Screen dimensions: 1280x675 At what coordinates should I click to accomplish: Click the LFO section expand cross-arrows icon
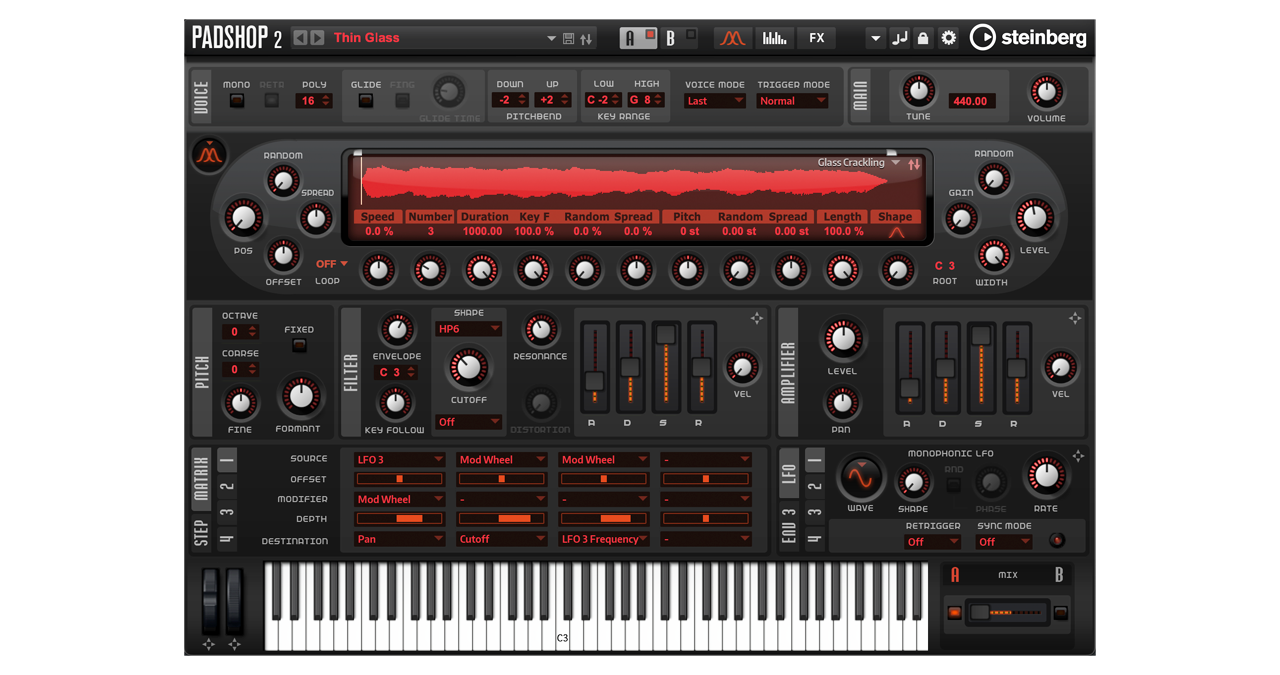1078,456
